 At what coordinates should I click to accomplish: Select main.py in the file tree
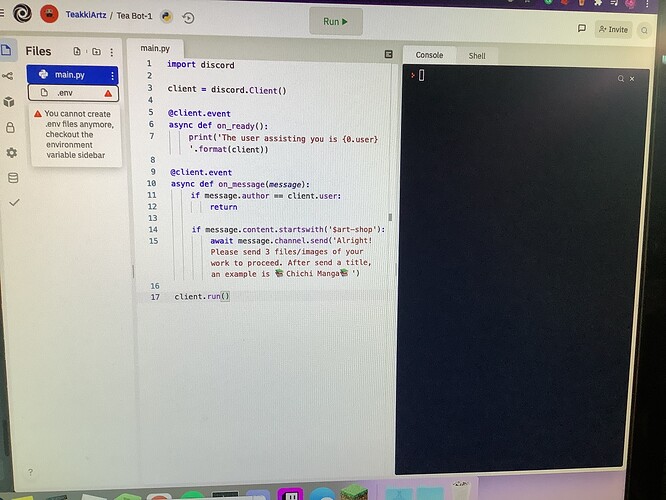point(72,75)
